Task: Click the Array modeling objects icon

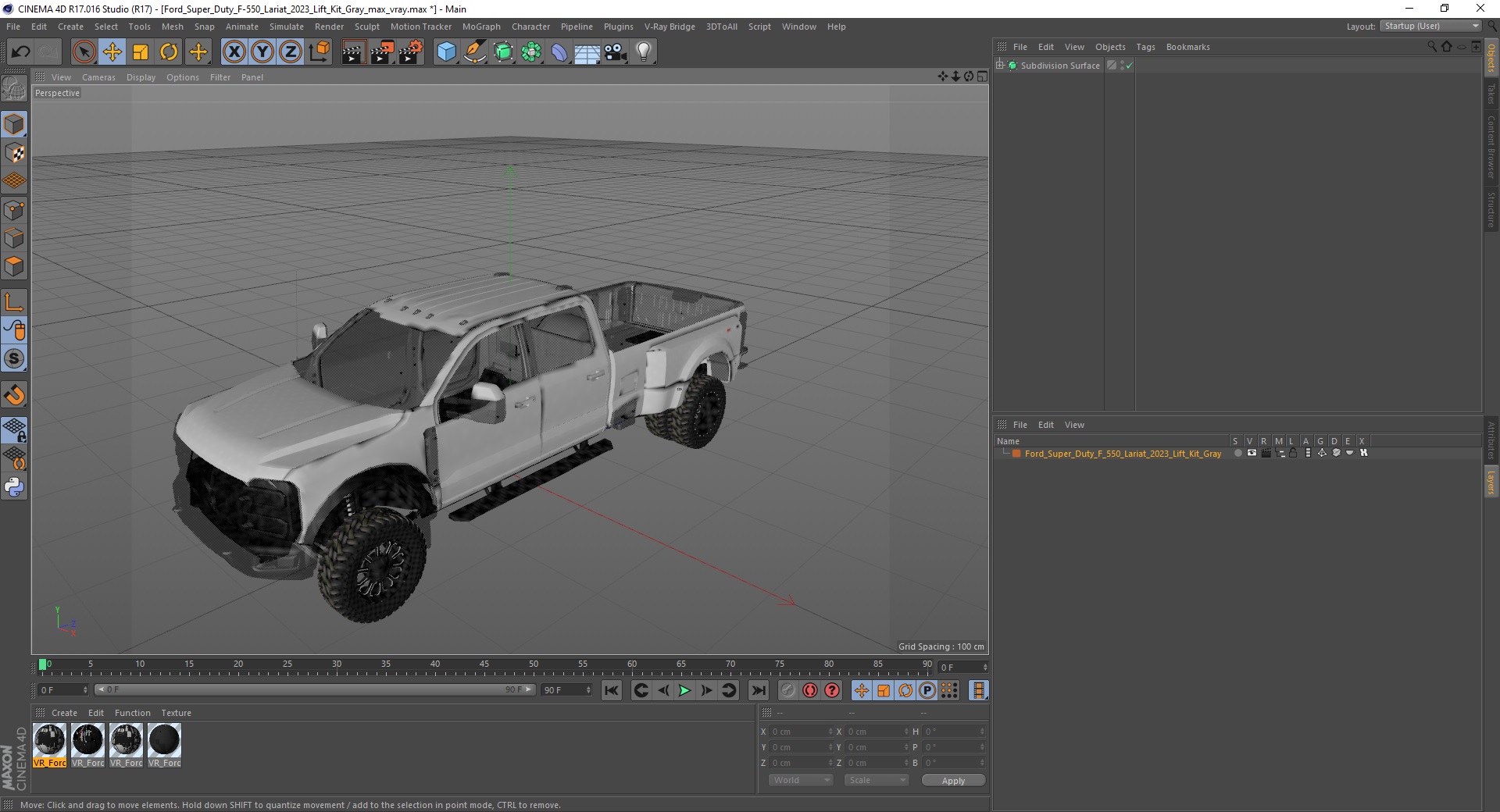Action: point(531,52)
